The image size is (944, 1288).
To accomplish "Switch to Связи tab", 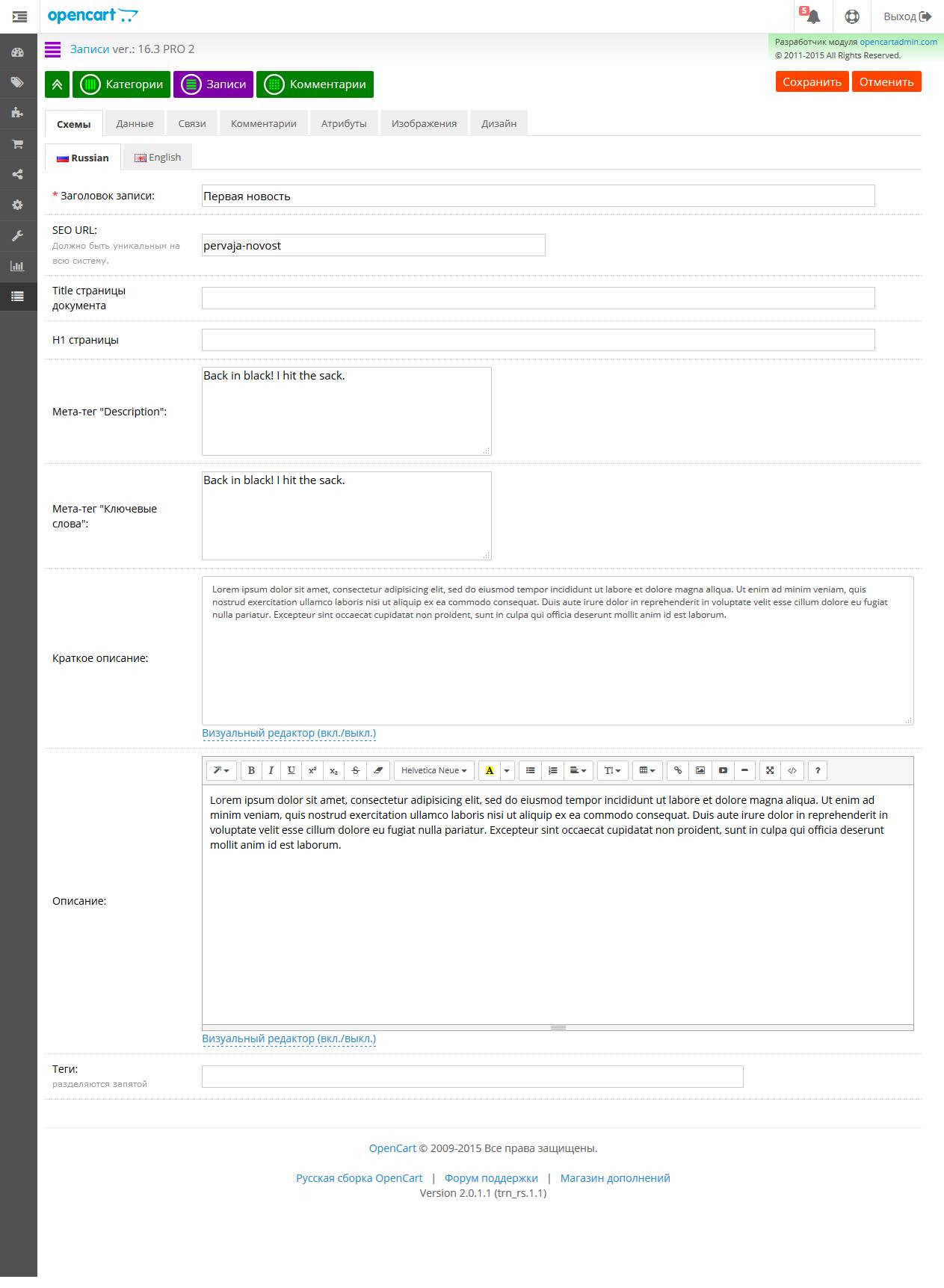I will point(192,123).
